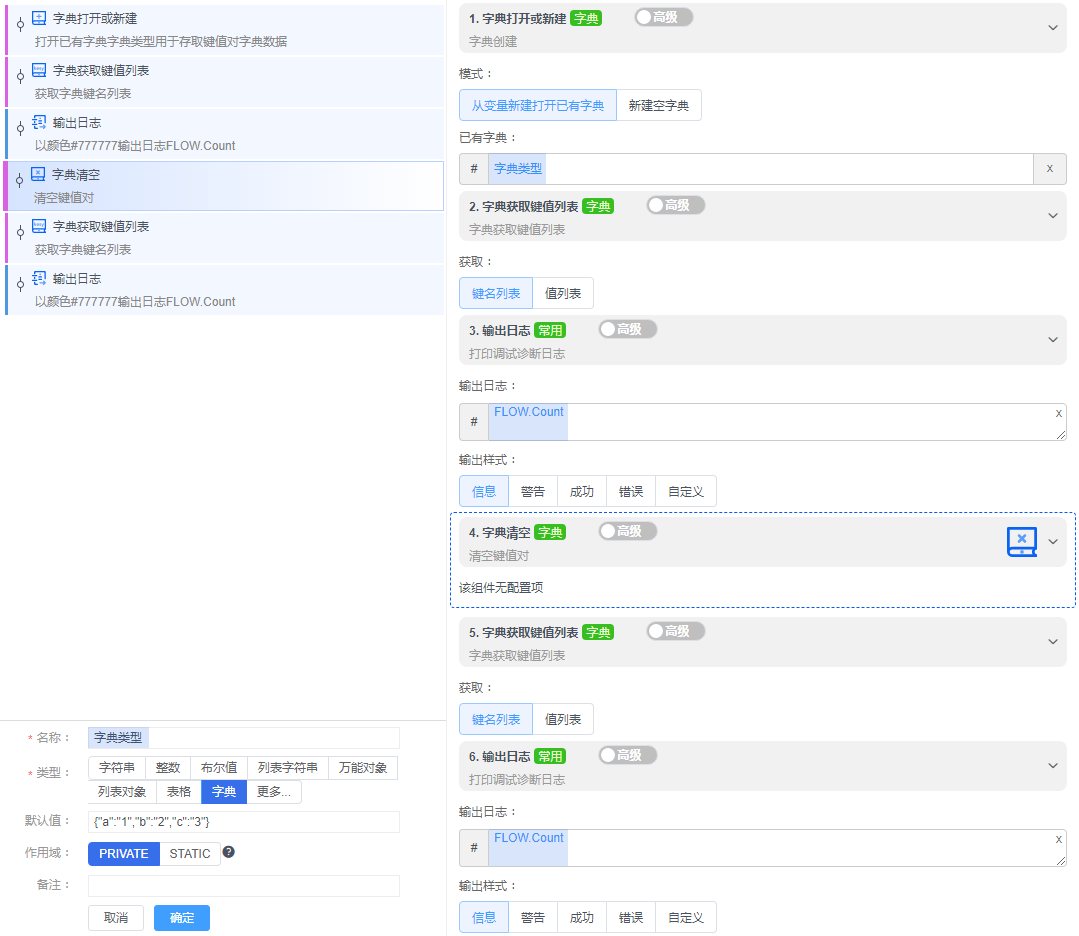Select 新建空字典 mode tab

pyautogui.click(x=659, y=105)
